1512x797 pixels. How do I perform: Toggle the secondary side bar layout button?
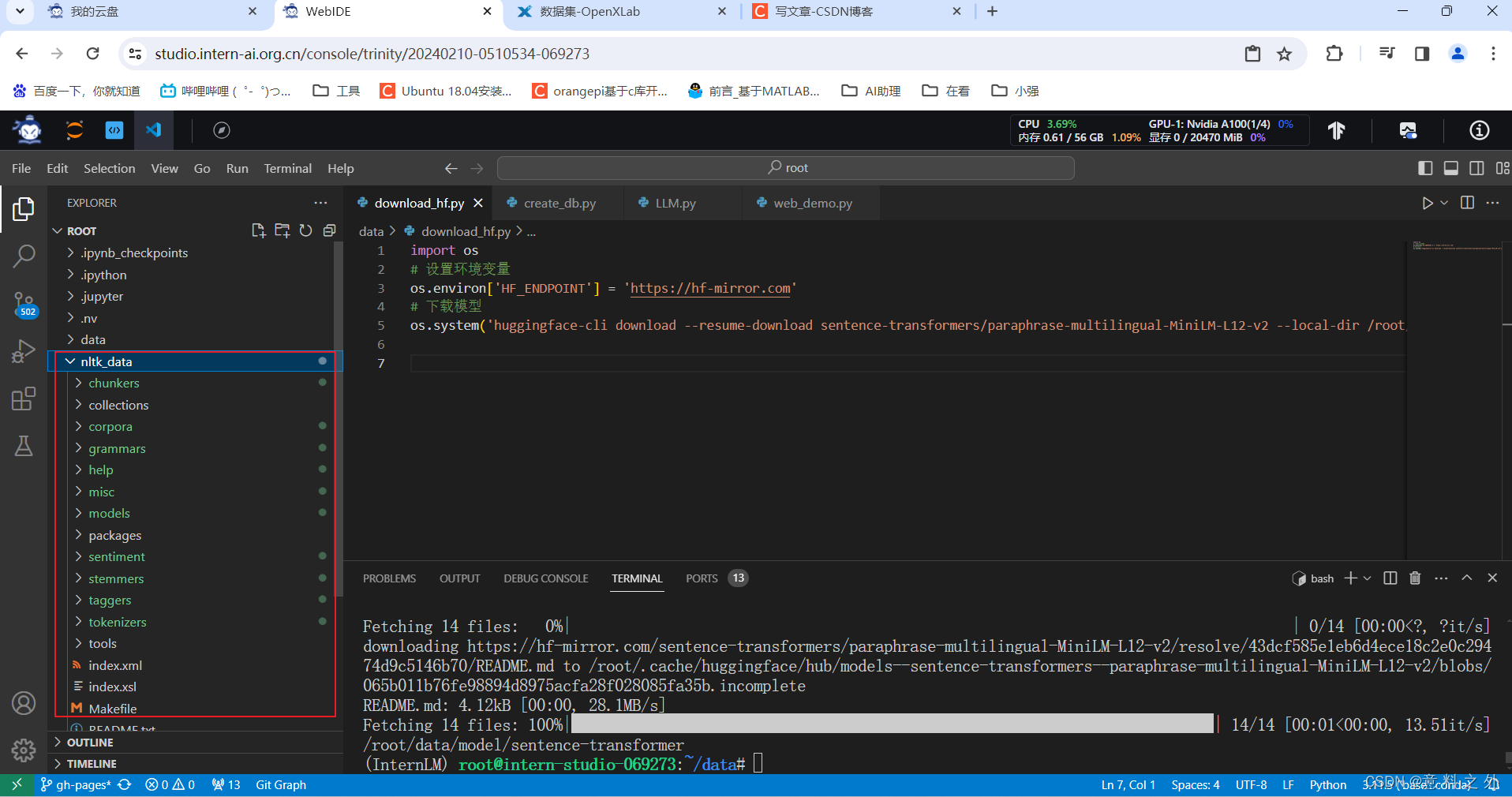pyautogui.click(x=1476, y=168)
